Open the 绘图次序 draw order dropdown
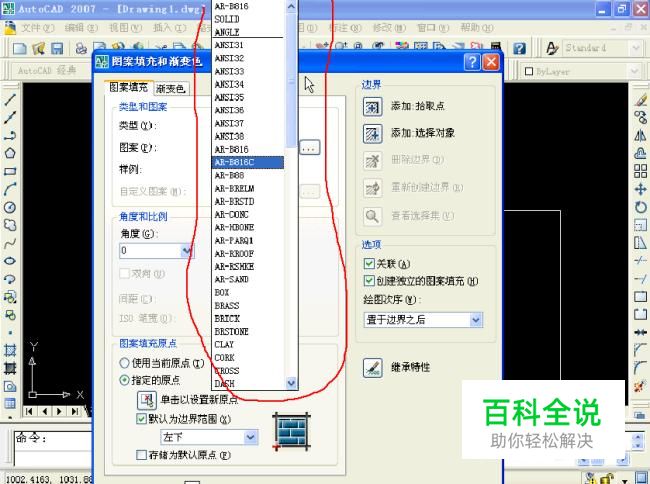Image resolution: width=650 pixels, height=484 pixels. [476, 320]
